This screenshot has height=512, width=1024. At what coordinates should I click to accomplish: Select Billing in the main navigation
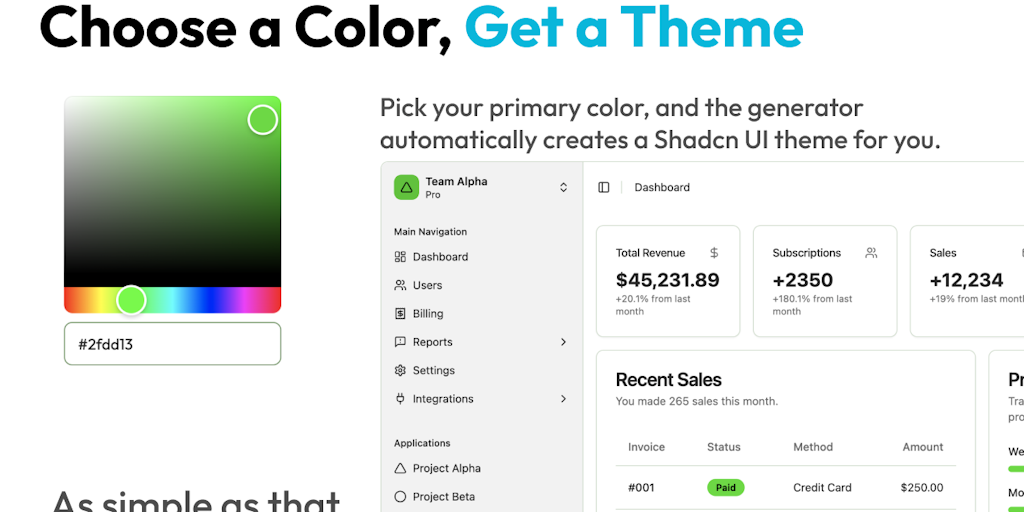(x=428, y=314)
